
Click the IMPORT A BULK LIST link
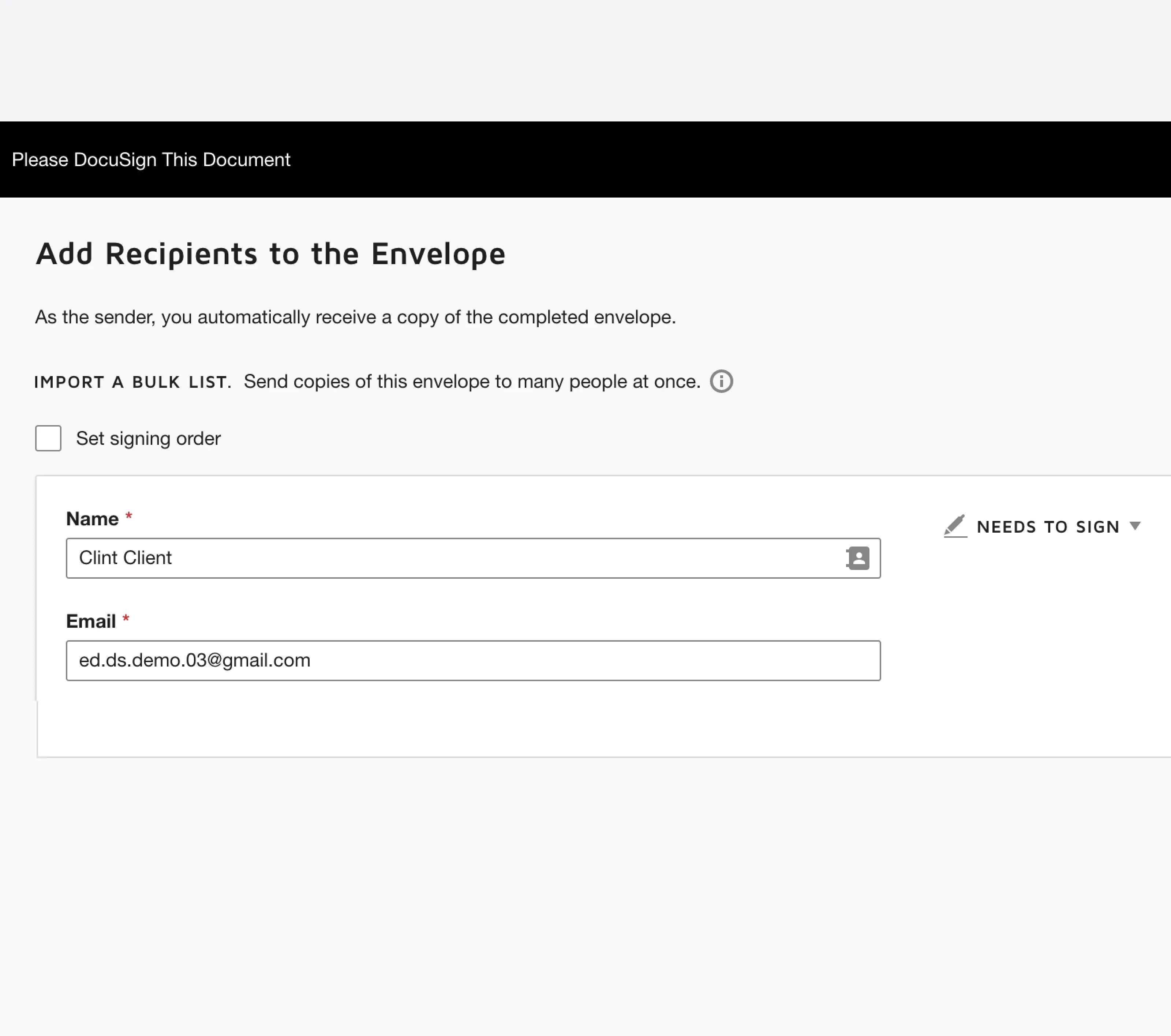(132, 382)
